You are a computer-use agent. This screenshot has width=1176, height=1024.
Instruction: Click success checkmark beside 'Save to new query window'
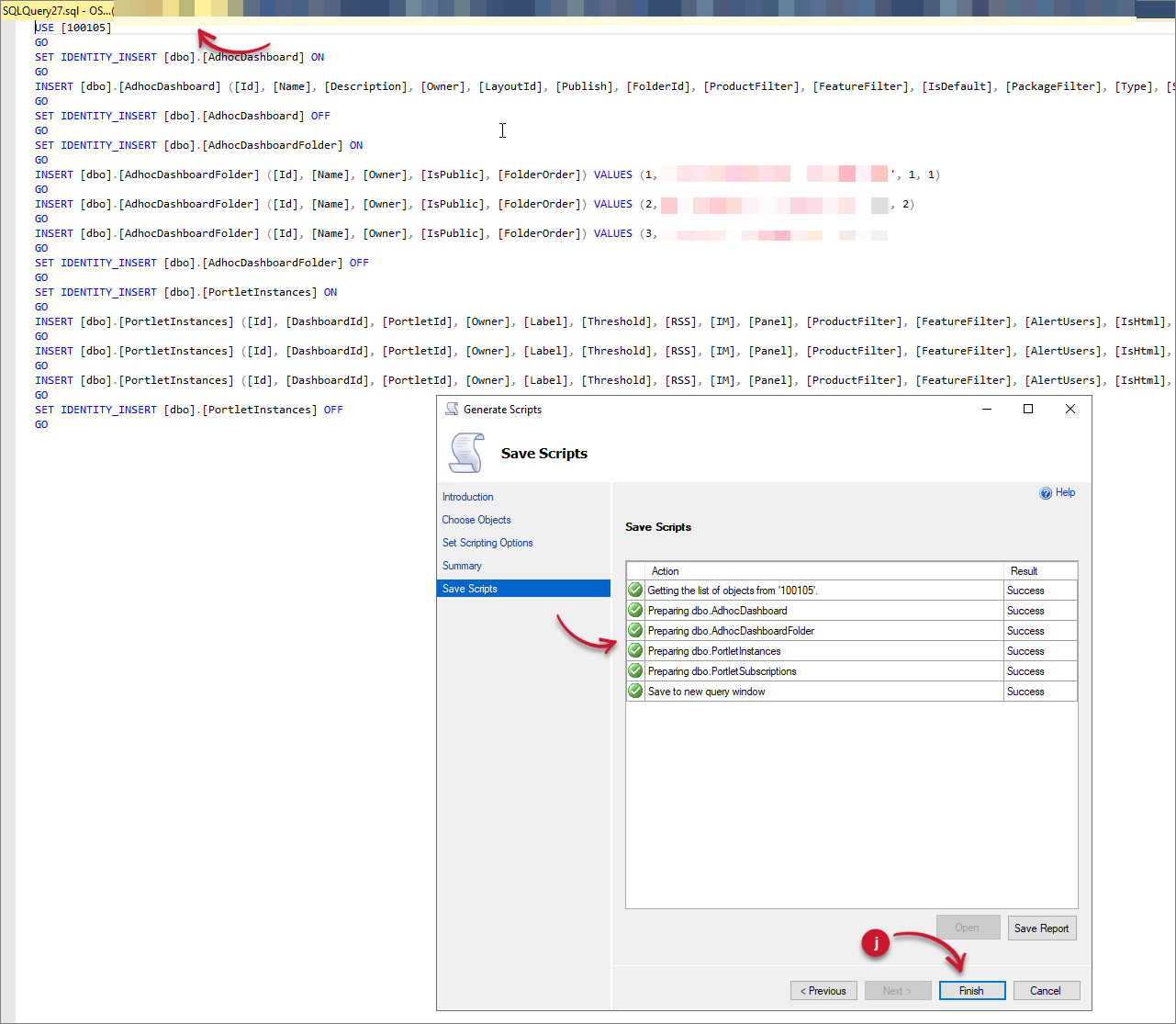(x=634, y=691)
